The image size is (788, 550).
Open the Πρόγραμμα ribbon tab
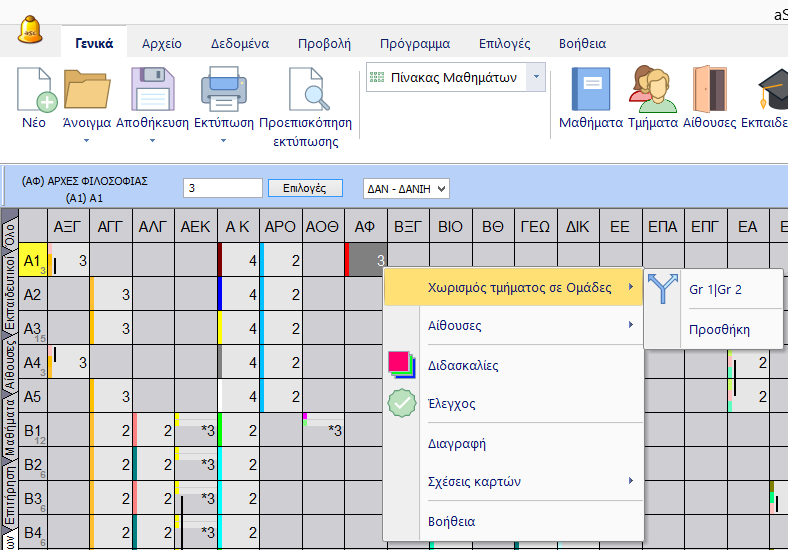pos(414,44)
